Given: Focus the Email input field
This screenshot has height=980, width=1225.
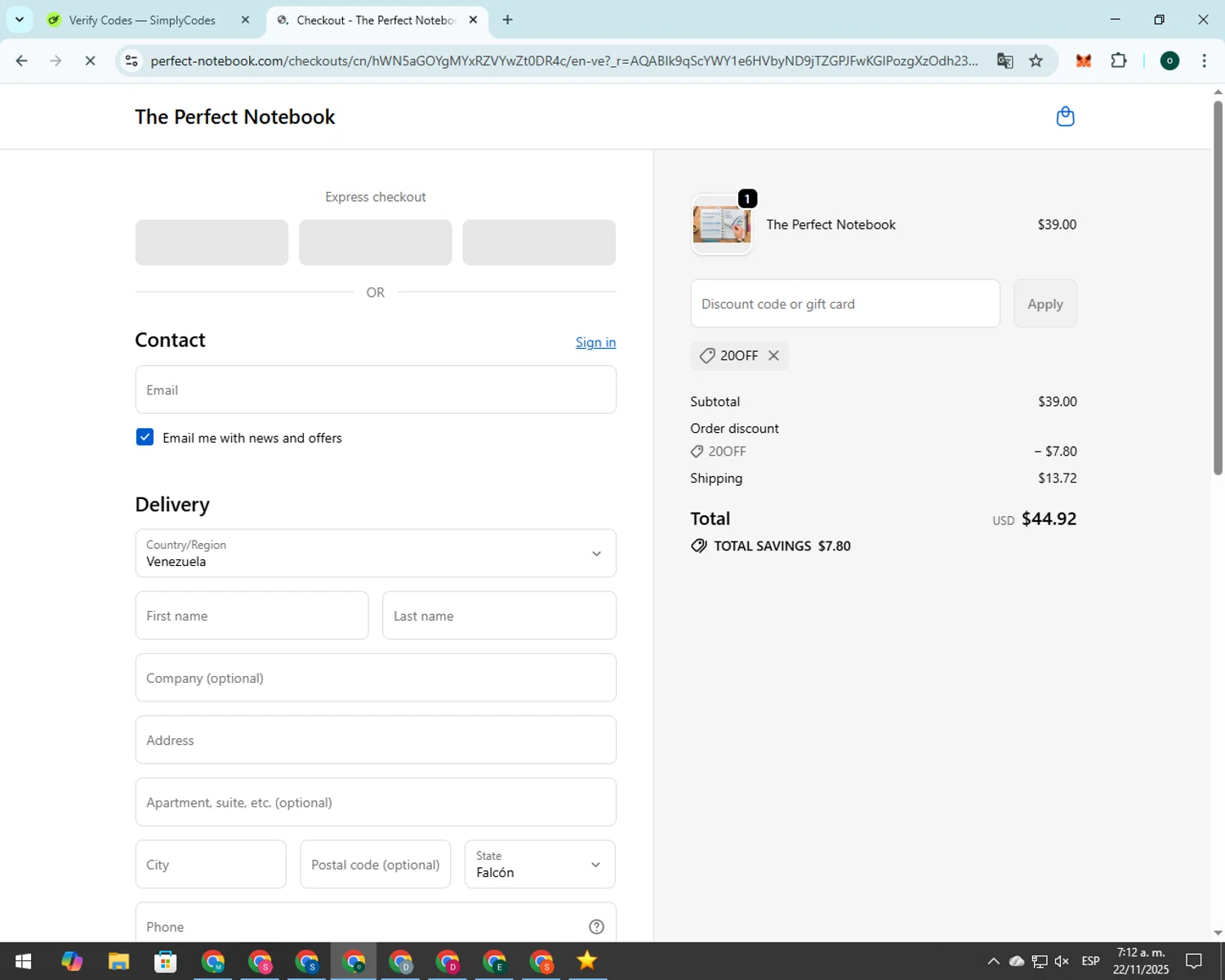Looking at the screenshot, I should point(376,390).
